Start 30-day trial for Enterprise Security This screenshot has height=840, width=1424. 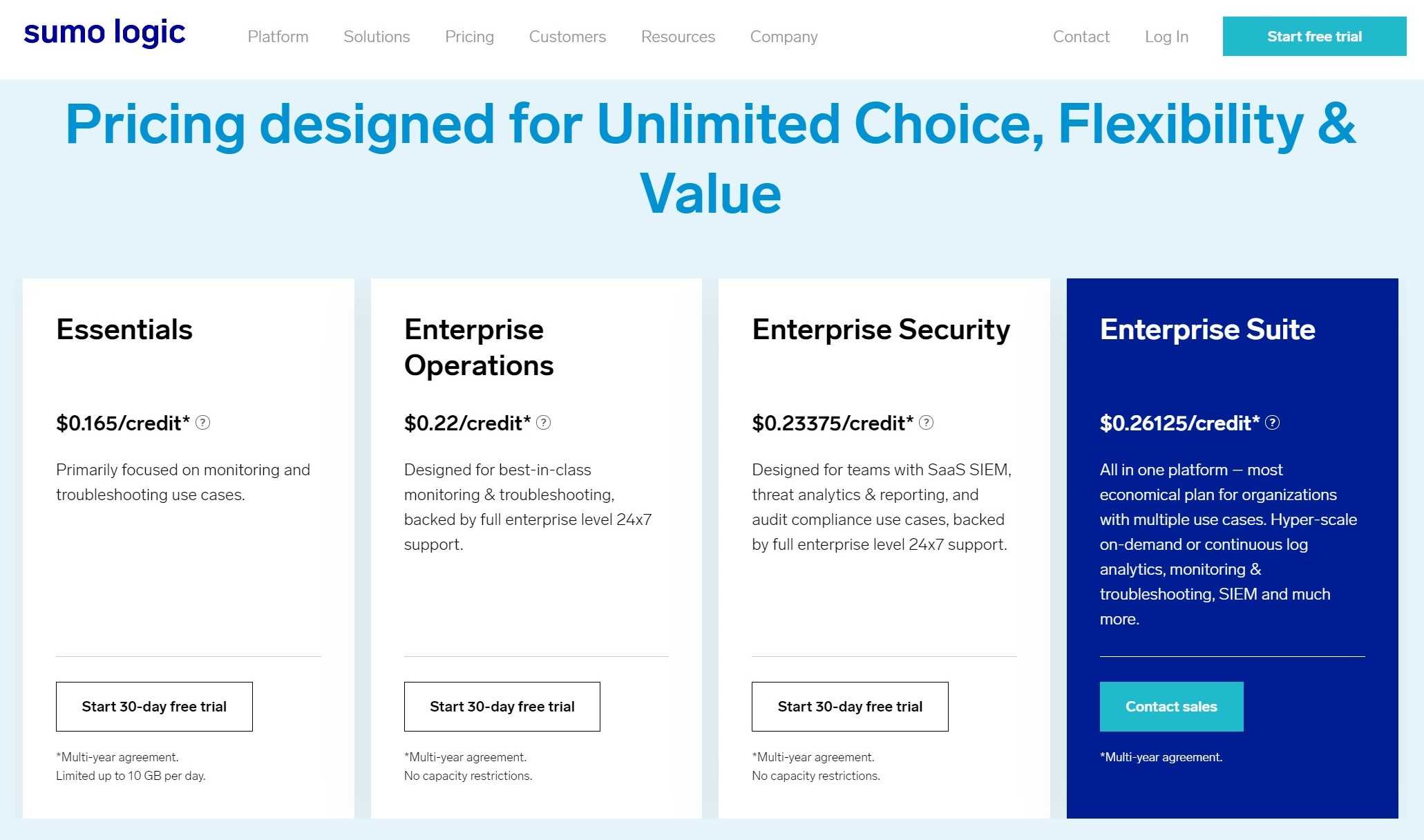coord(850,707)
